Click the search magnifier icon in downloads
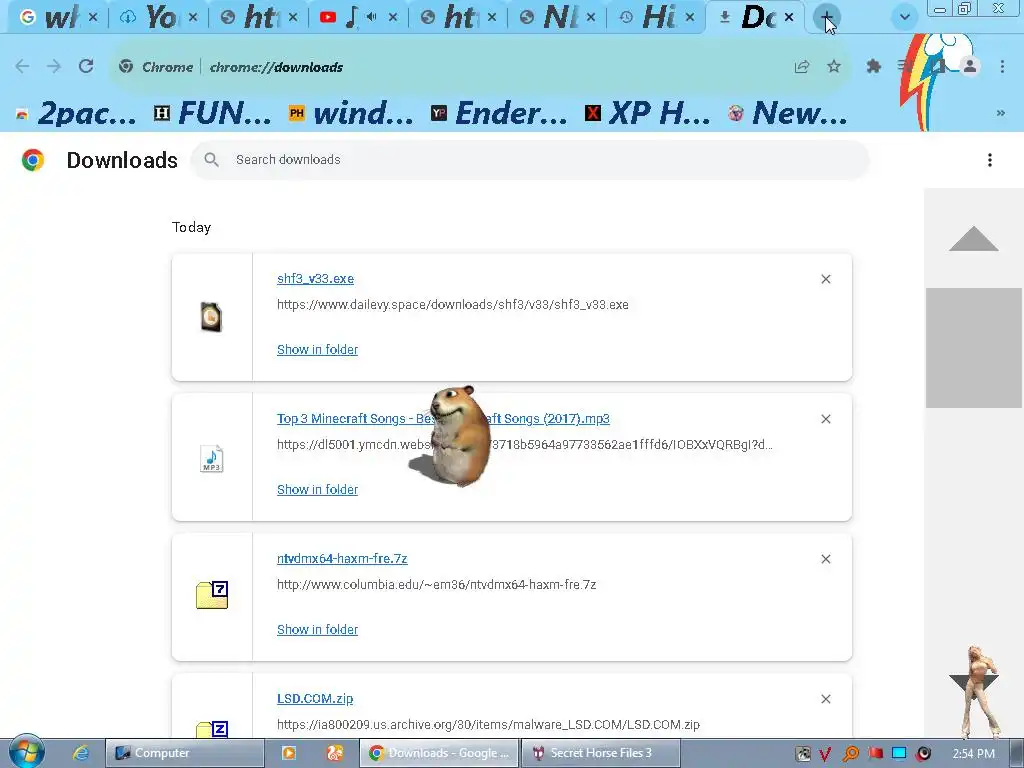This screenshot has width=1024, height=768. pos(211,159)
